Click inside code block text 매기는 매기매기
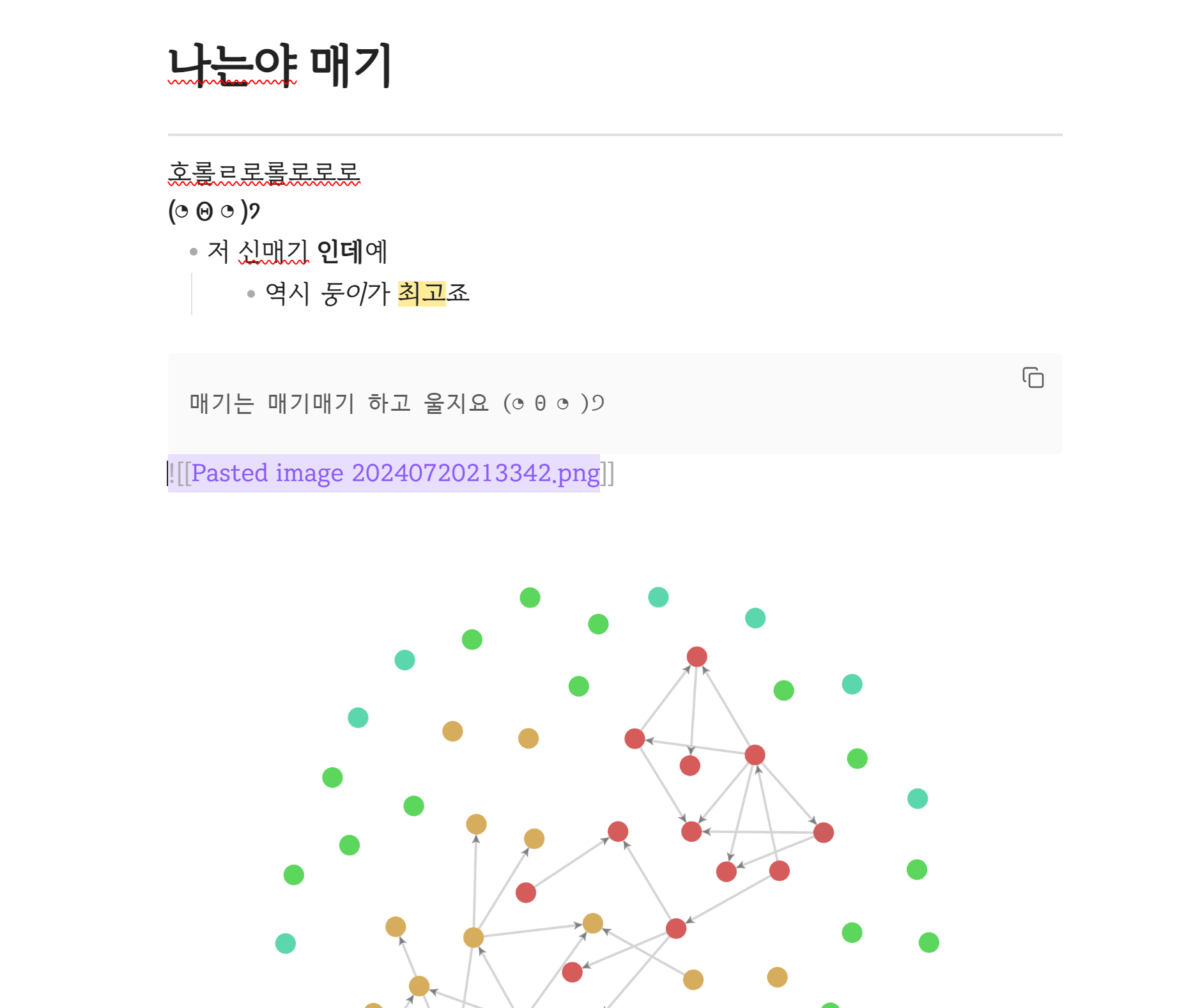Screen dimensions: 1186x1008 coord(272,403)
